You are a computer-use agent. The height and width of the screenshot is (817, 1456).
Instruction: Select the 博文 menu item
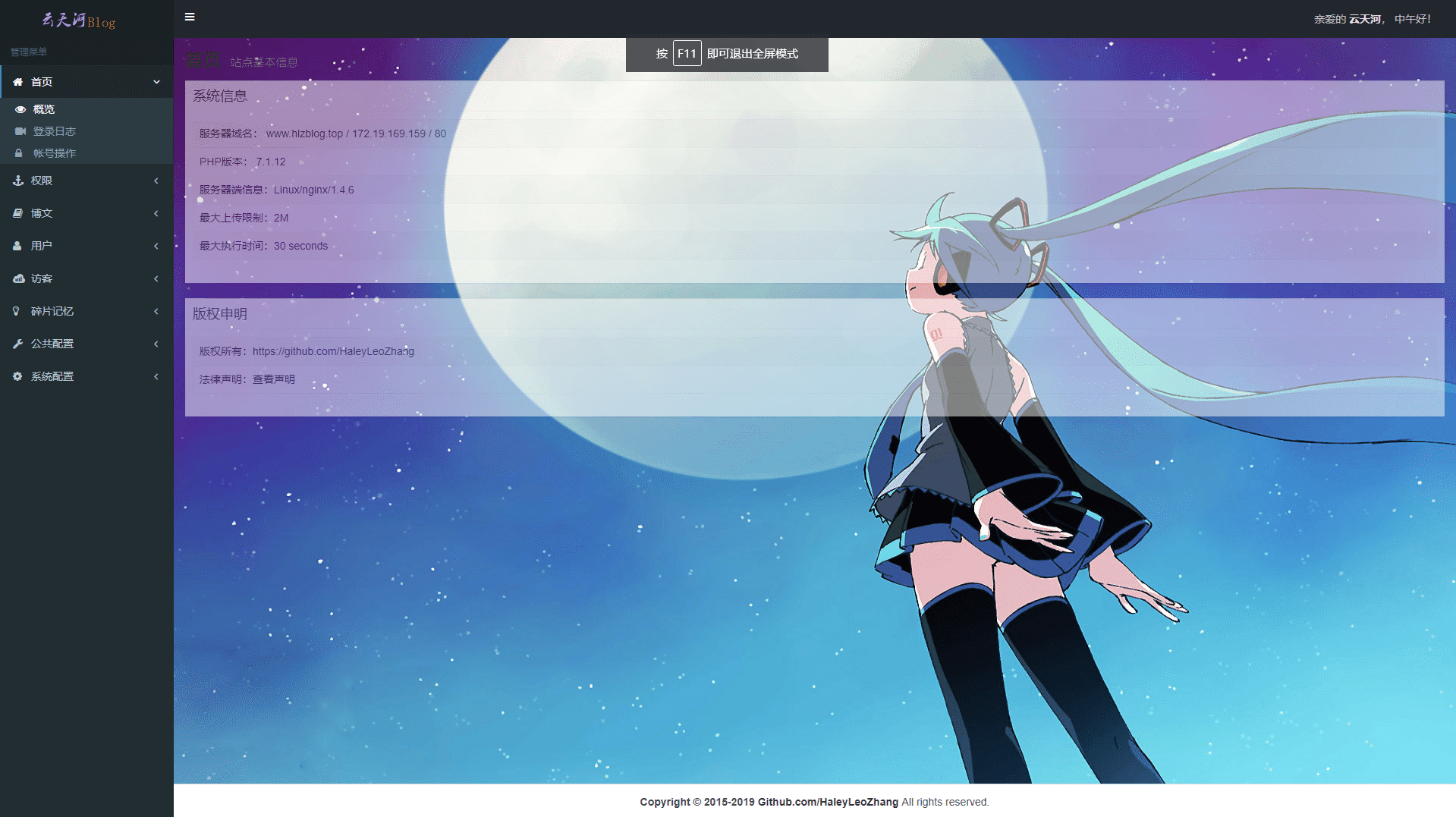[x=86, y=213]
